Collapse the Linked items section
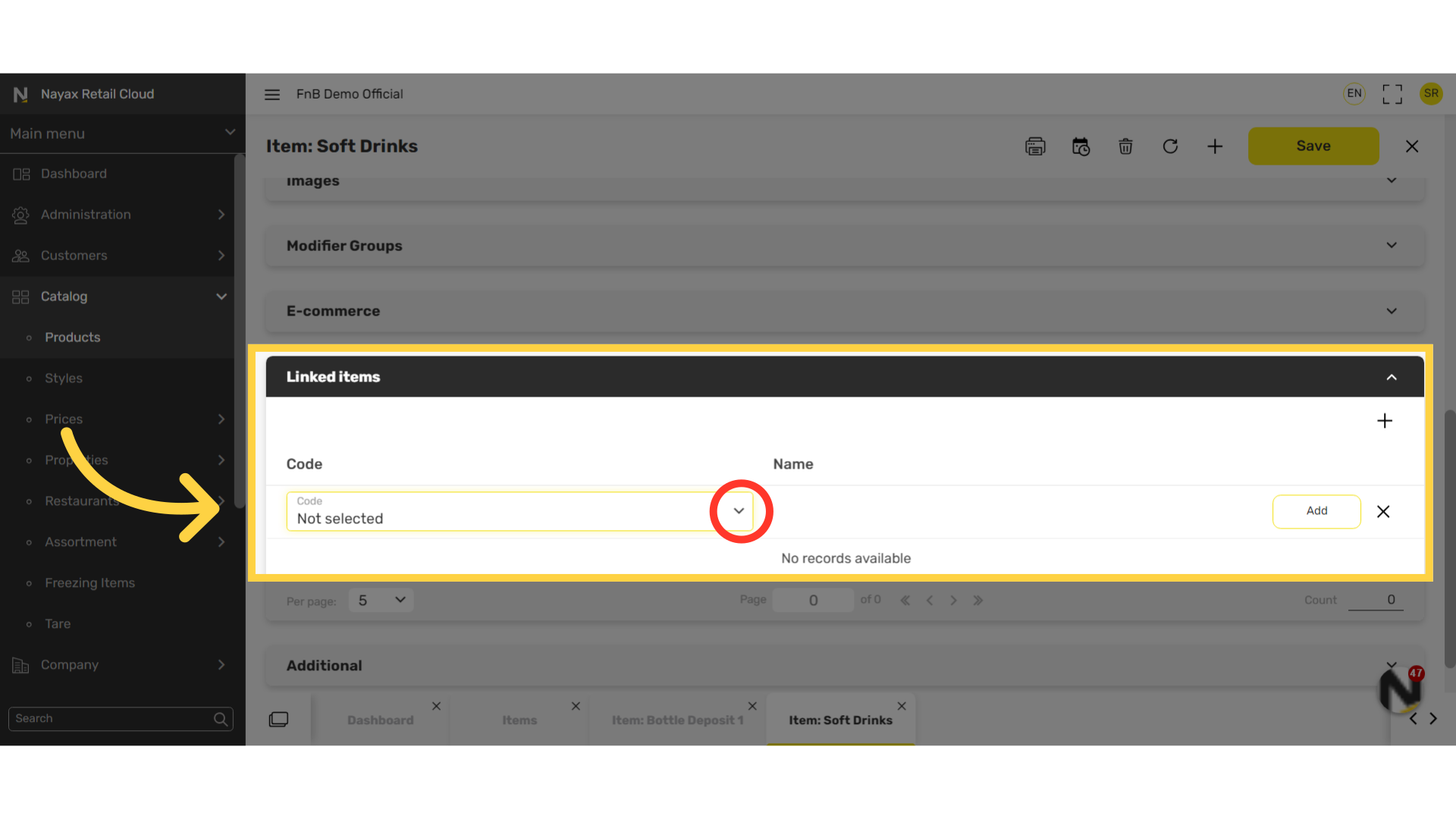This screenshot has height=819, width=1456. pyautogui.click(x=1392, y=377)
